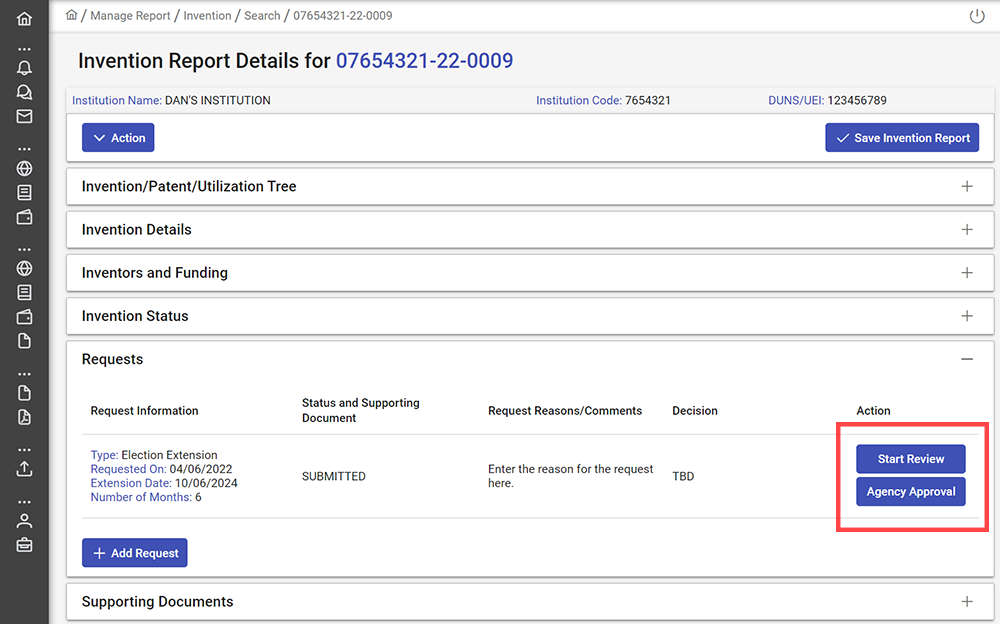The image size is (1000, 624).
Task: Click Request Reasons/Comments column header
Action: point(565,411)
